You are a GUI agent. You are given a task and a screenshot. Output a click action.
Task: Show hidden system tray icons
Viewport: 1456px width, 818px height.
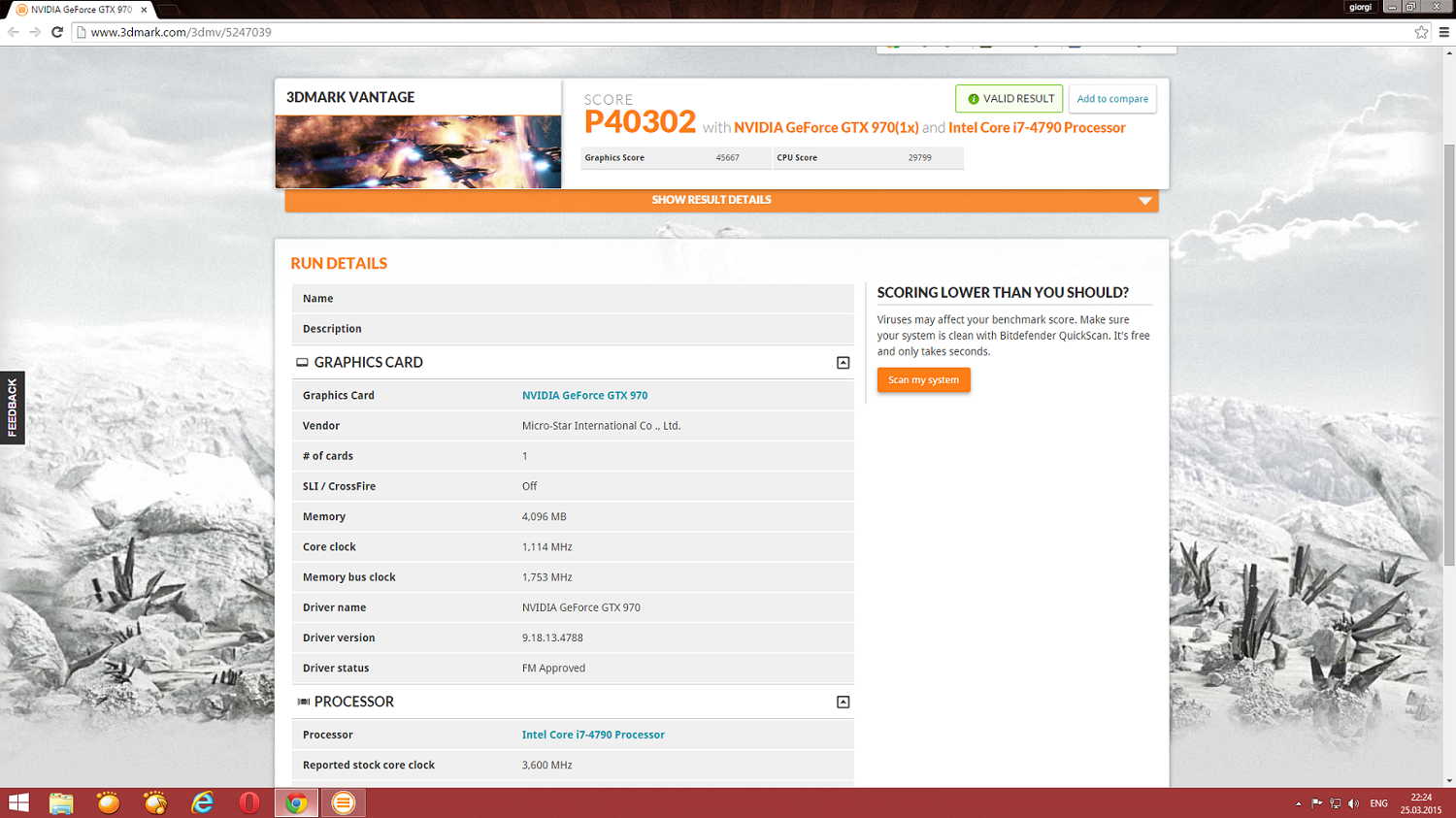(1298, 803)
